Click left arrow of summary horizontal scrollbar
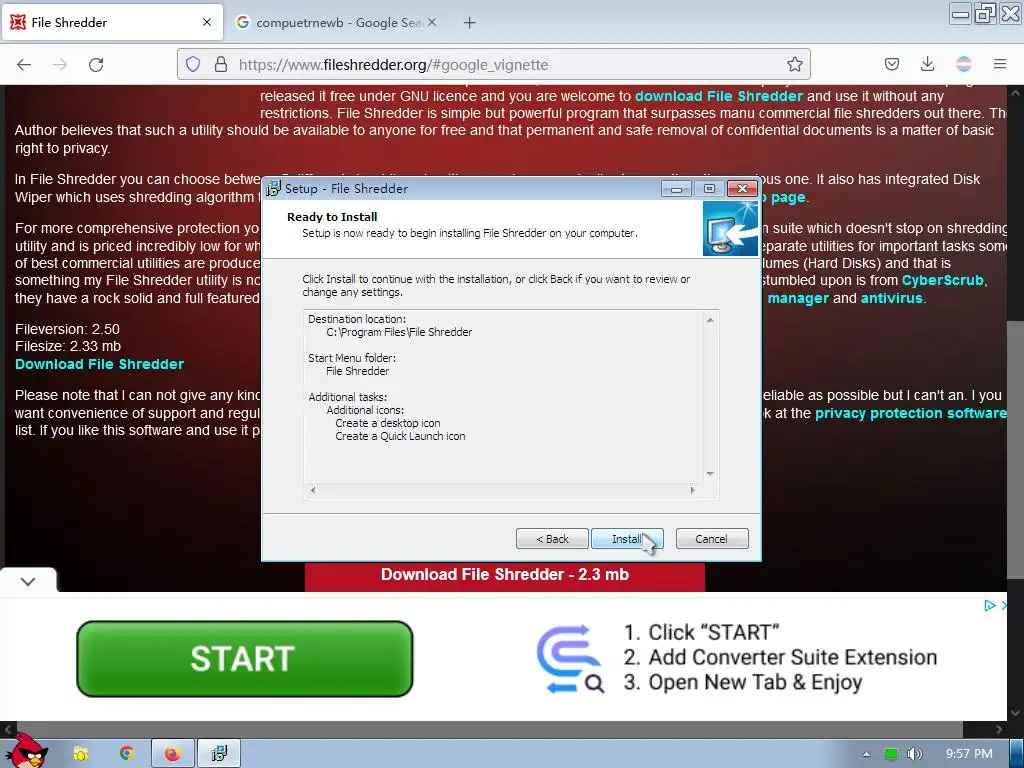This screenshot has width=1024, height=768. tap(313, 490)
